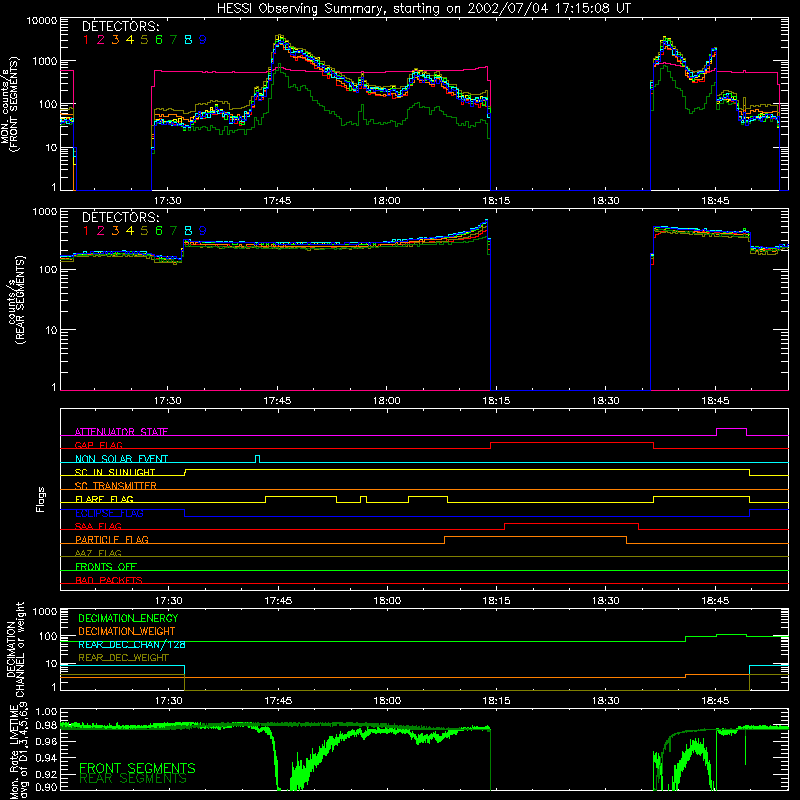Click detector '1' in front segments legend
The width and height of the screenshot is (800, 800).
[86, 39]
